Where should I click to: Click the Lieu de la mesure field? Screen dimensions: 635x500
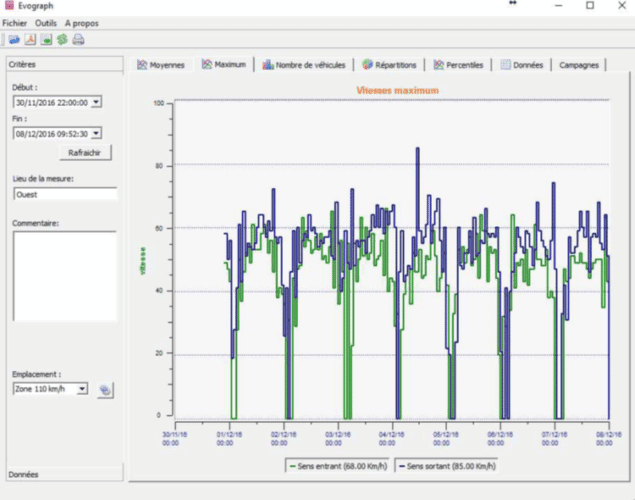(64, 195)
